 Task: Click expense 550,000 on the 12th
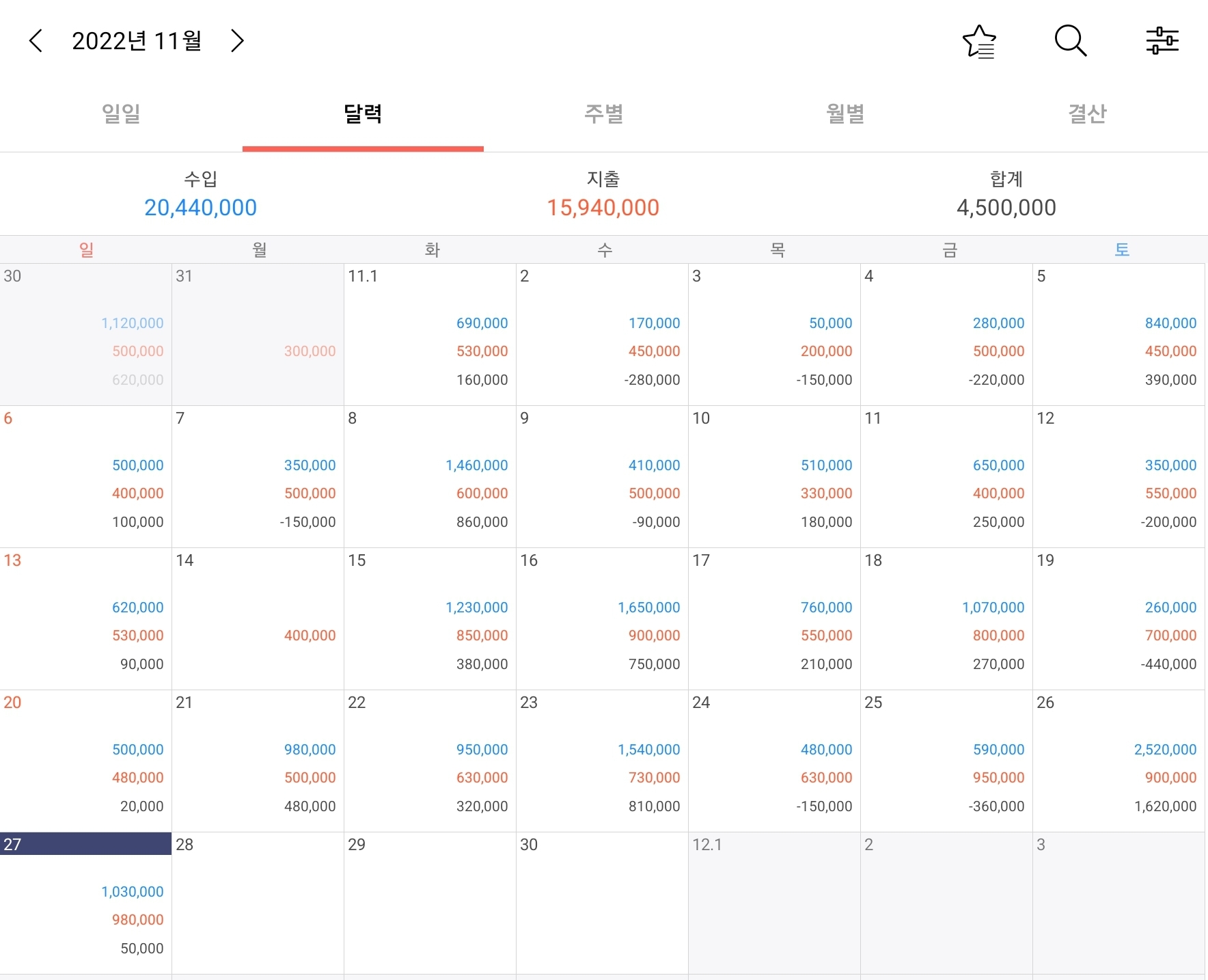[1171, 493]
